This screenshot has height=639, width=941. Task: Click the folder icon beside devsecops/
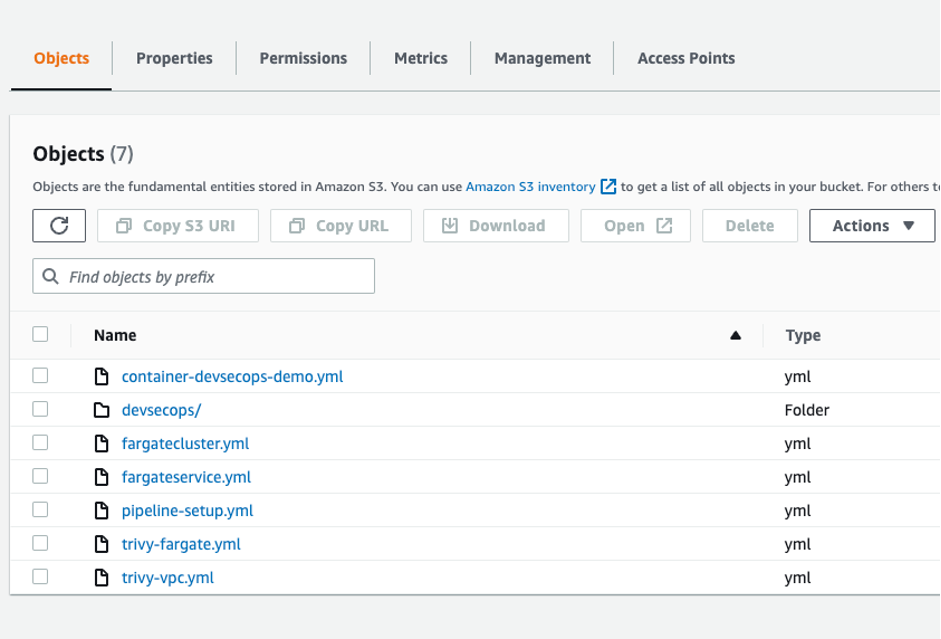[x=100, y=409]
